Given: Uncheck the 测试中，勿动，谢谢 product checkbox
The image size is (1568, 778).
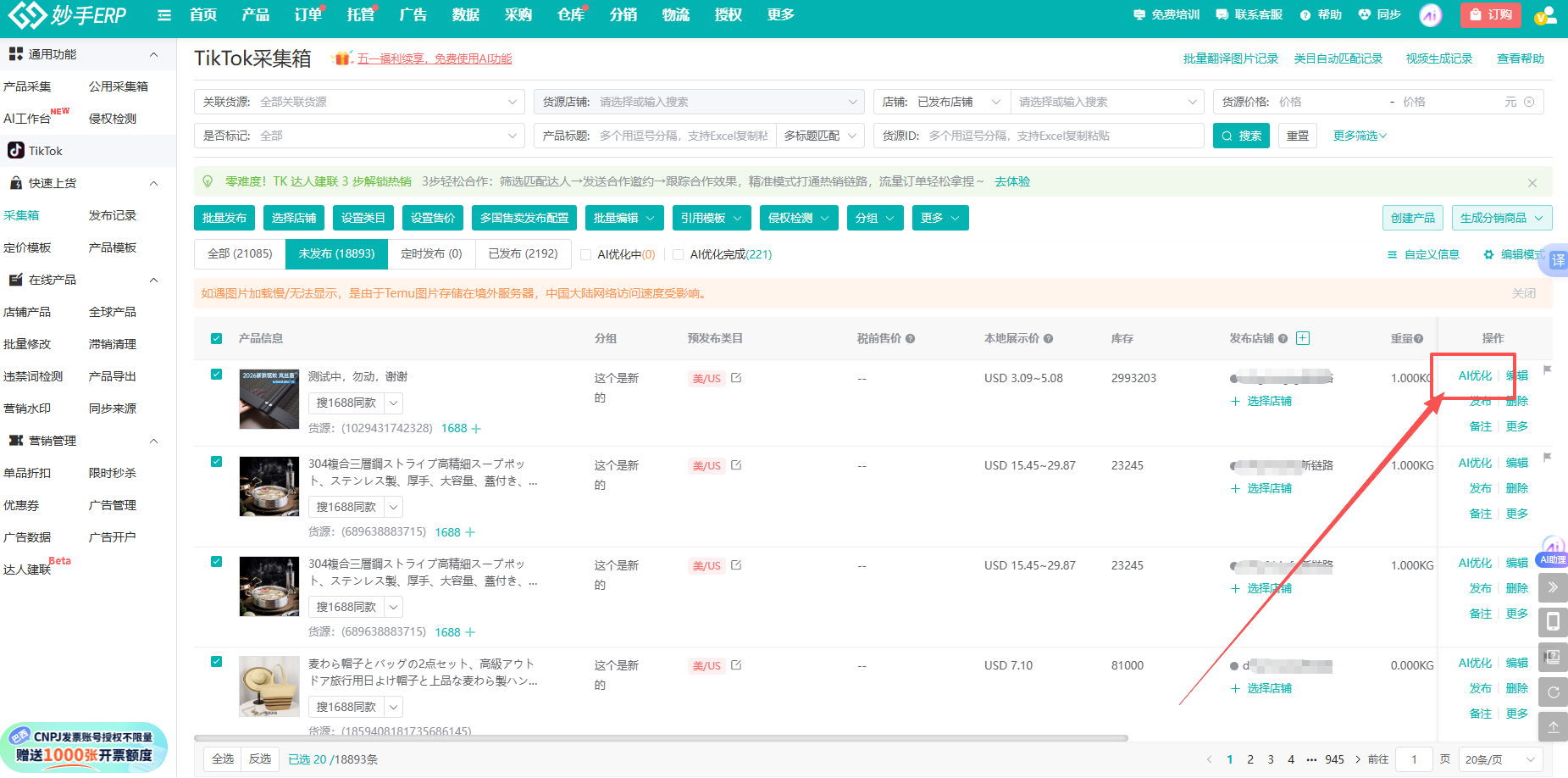Looking at the screenshot, I should (216, 374).
